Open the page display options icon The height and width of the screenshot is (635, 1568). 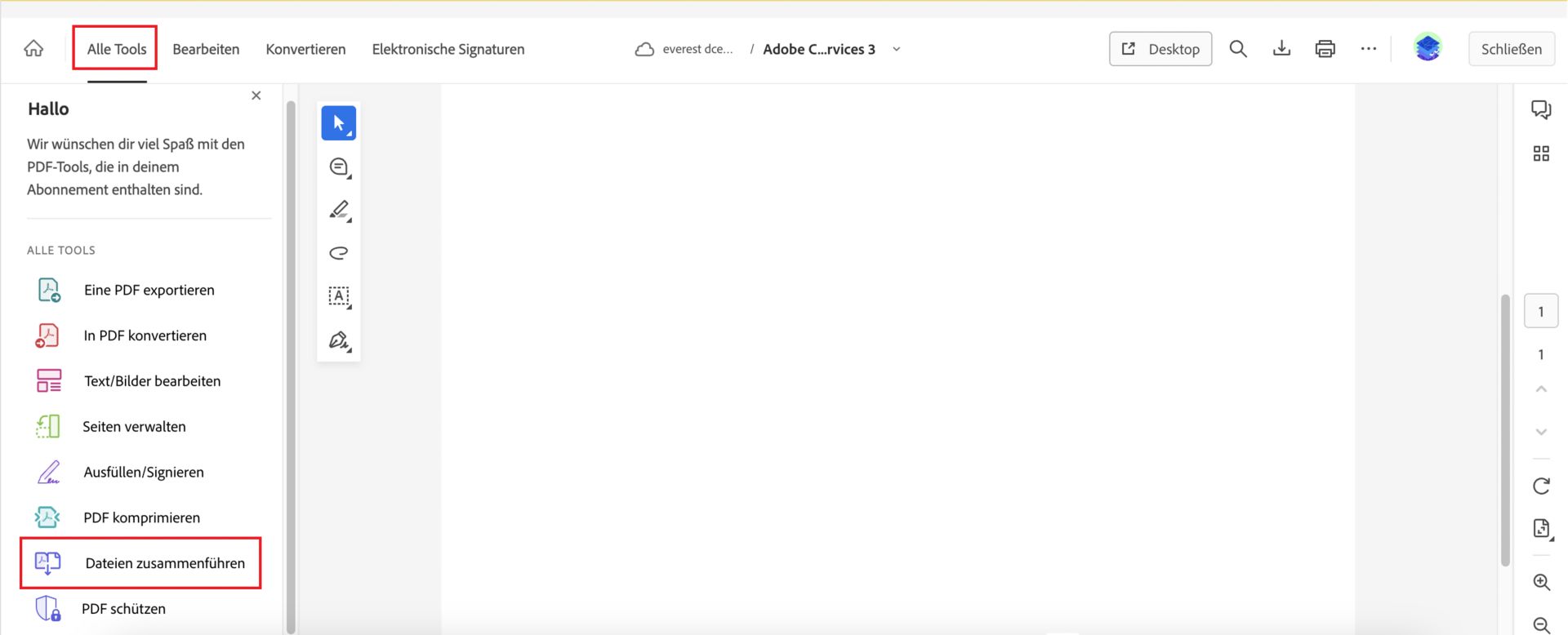click(1541, 529)
